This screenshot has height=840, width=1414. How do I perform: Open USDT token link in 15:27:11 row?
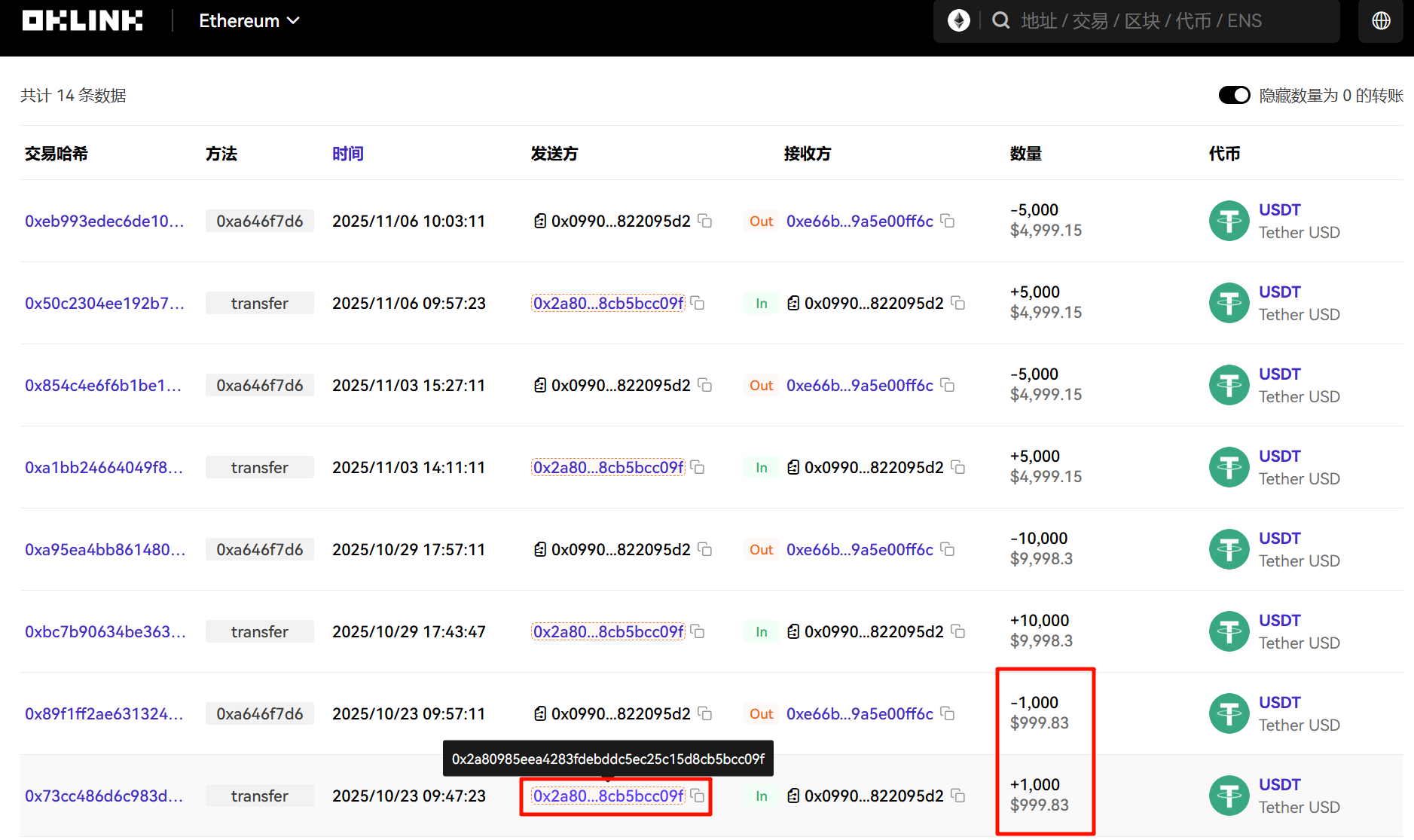[x=1279, y=374]
